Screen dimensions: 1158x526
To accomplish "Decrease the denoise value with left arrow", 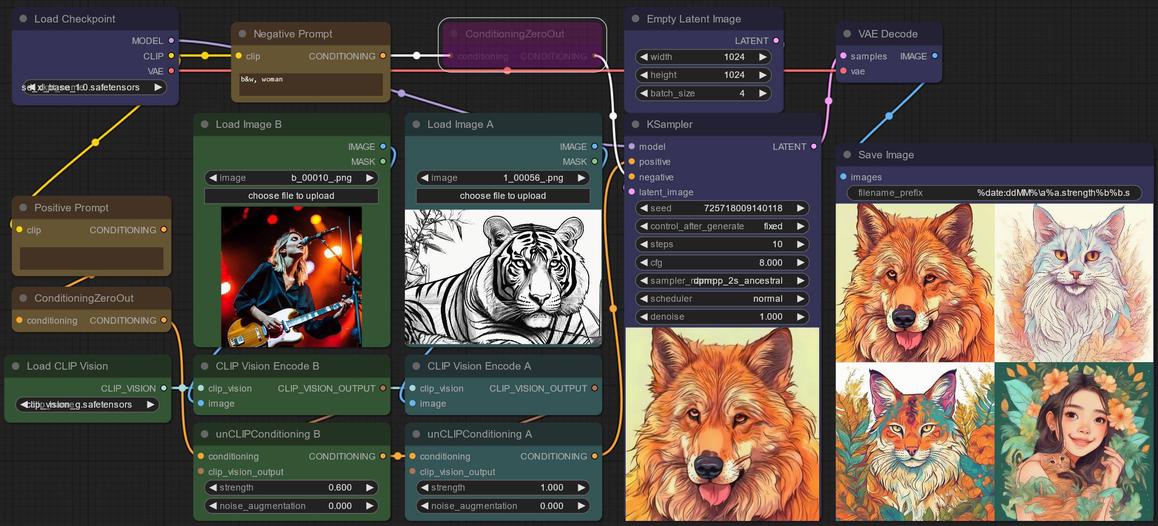I will [644, 316].
